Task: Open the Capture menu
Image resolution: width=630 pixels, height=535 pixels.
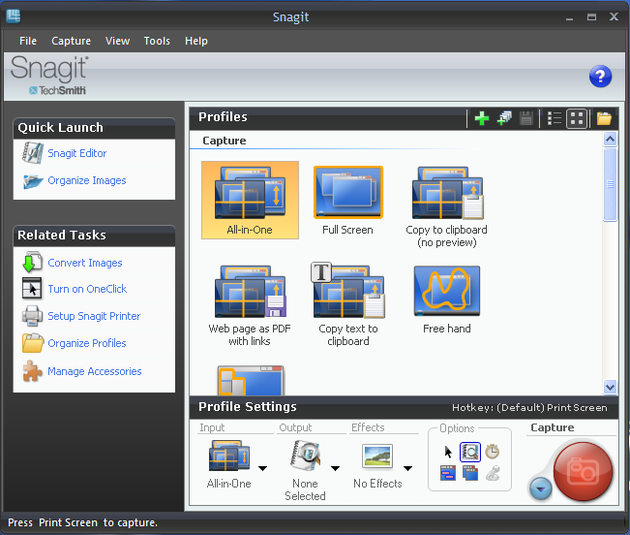Action: coord(71,41)
